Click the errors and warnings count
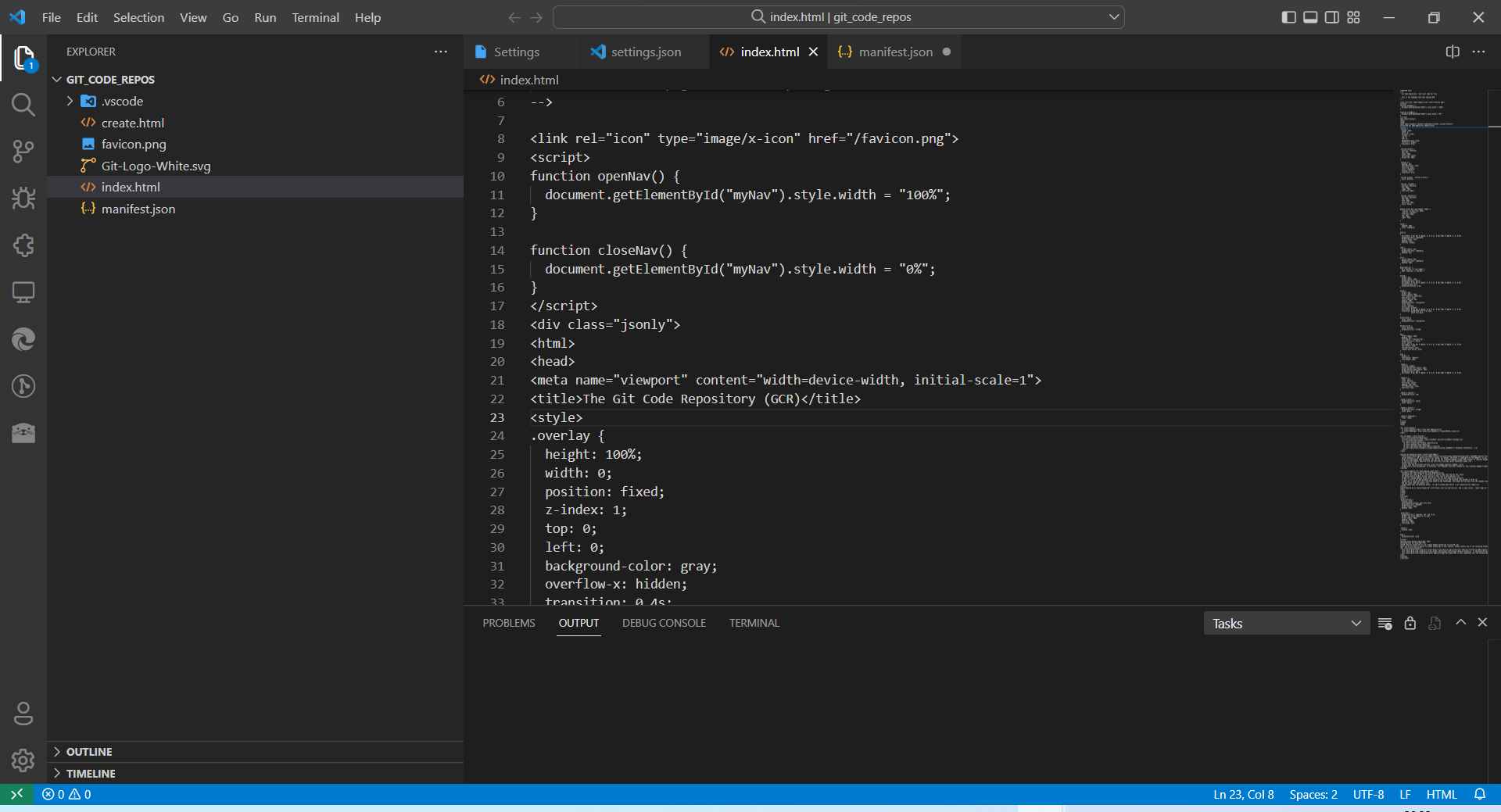 click(66, 794)
